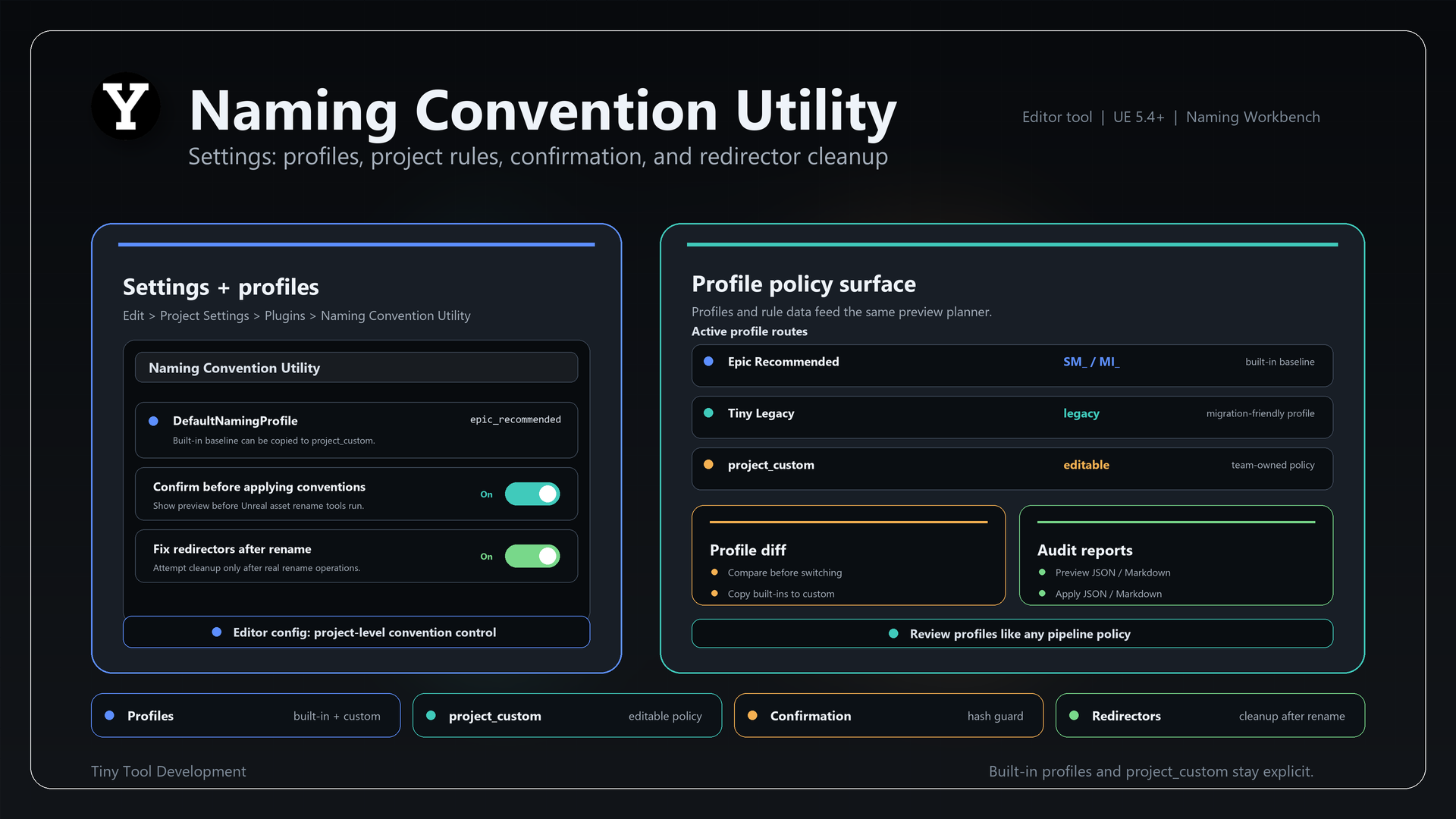1456x819 pixels.
Task: Select the DefaultNamingProfile row
Action: tap(356, 430)
